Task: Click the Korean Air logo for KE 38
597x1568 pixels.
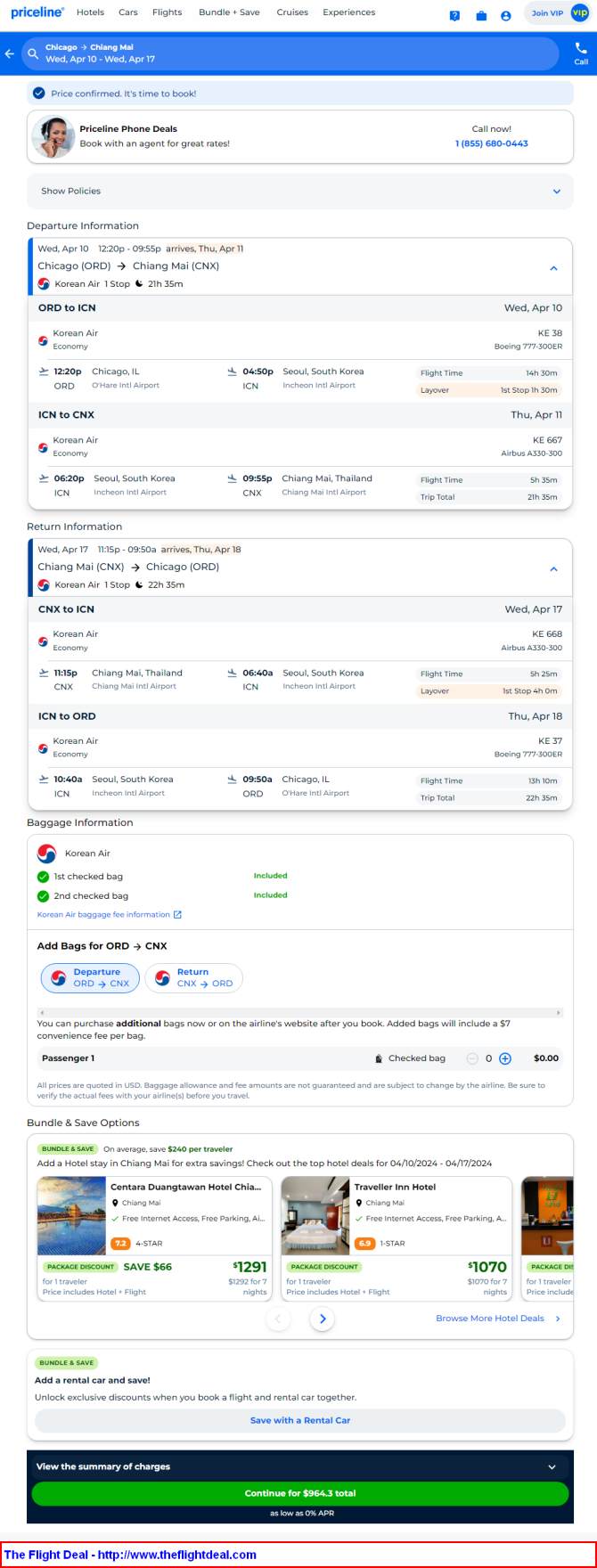Action: (43, 340)
